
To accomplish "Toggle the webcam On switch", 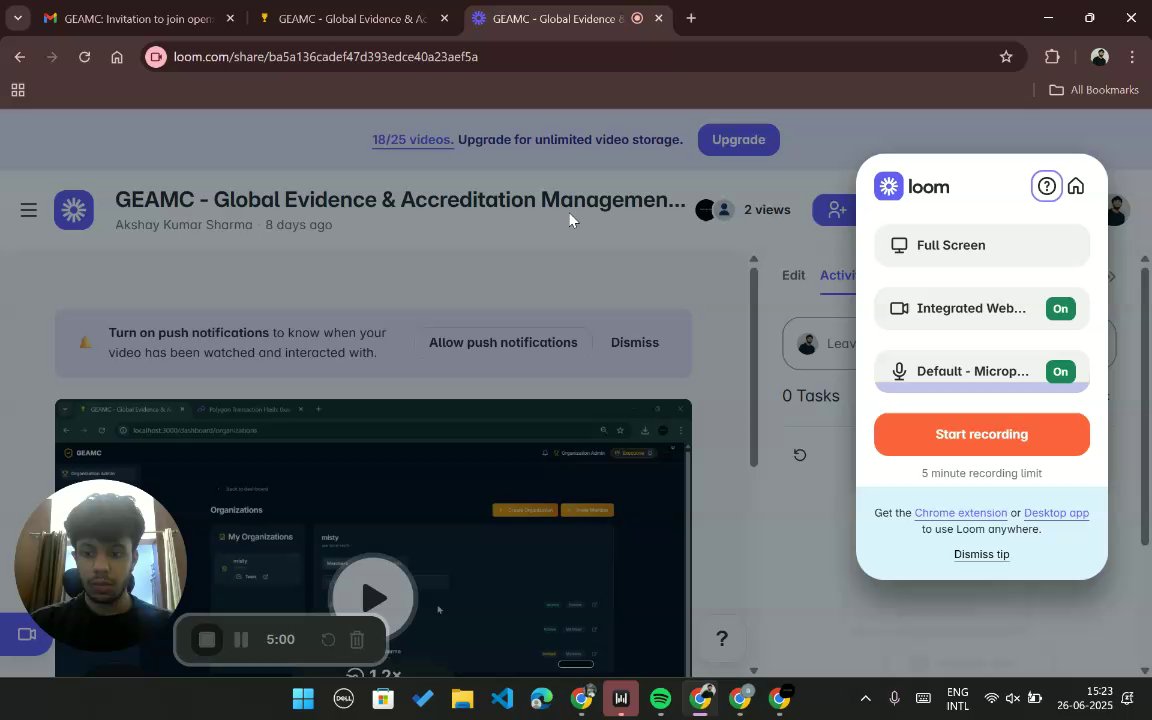I will point(1060,309).
